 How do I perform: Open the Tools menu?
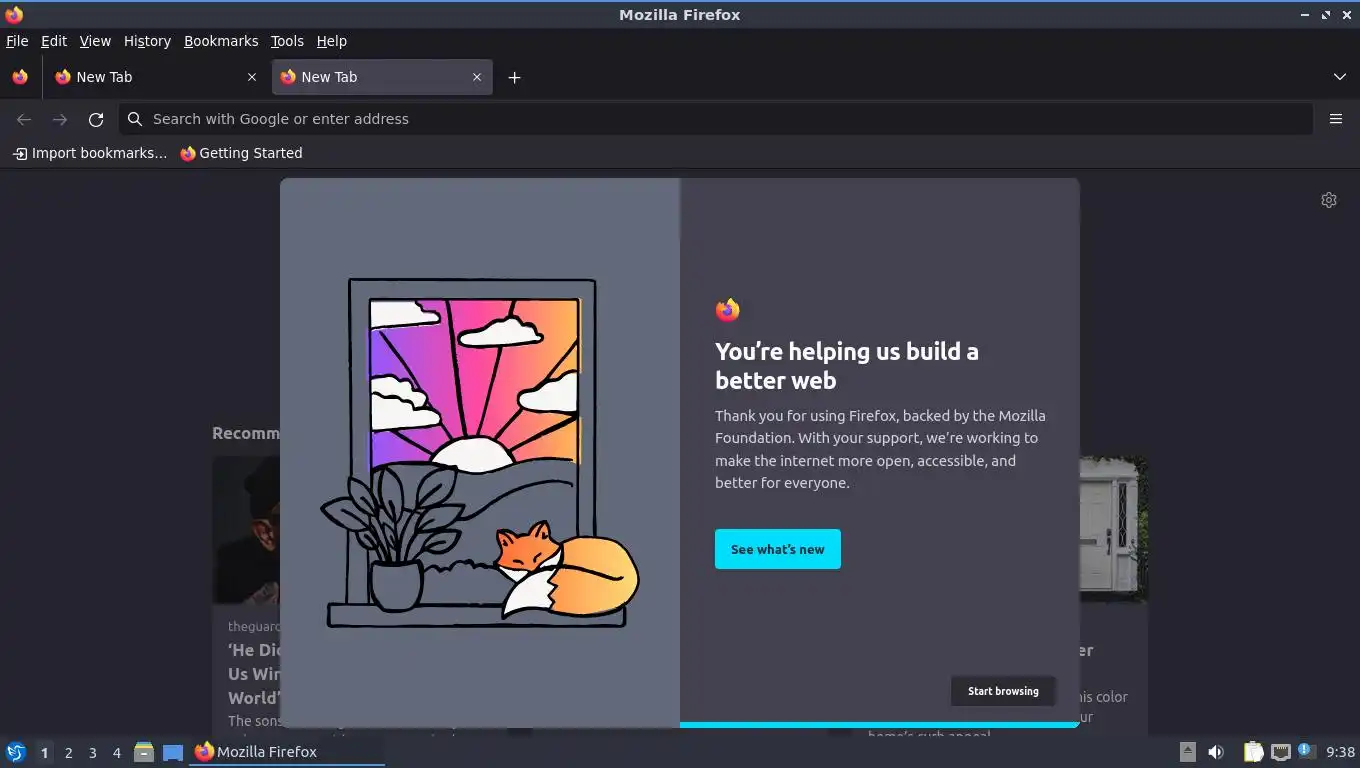(287, 41)
